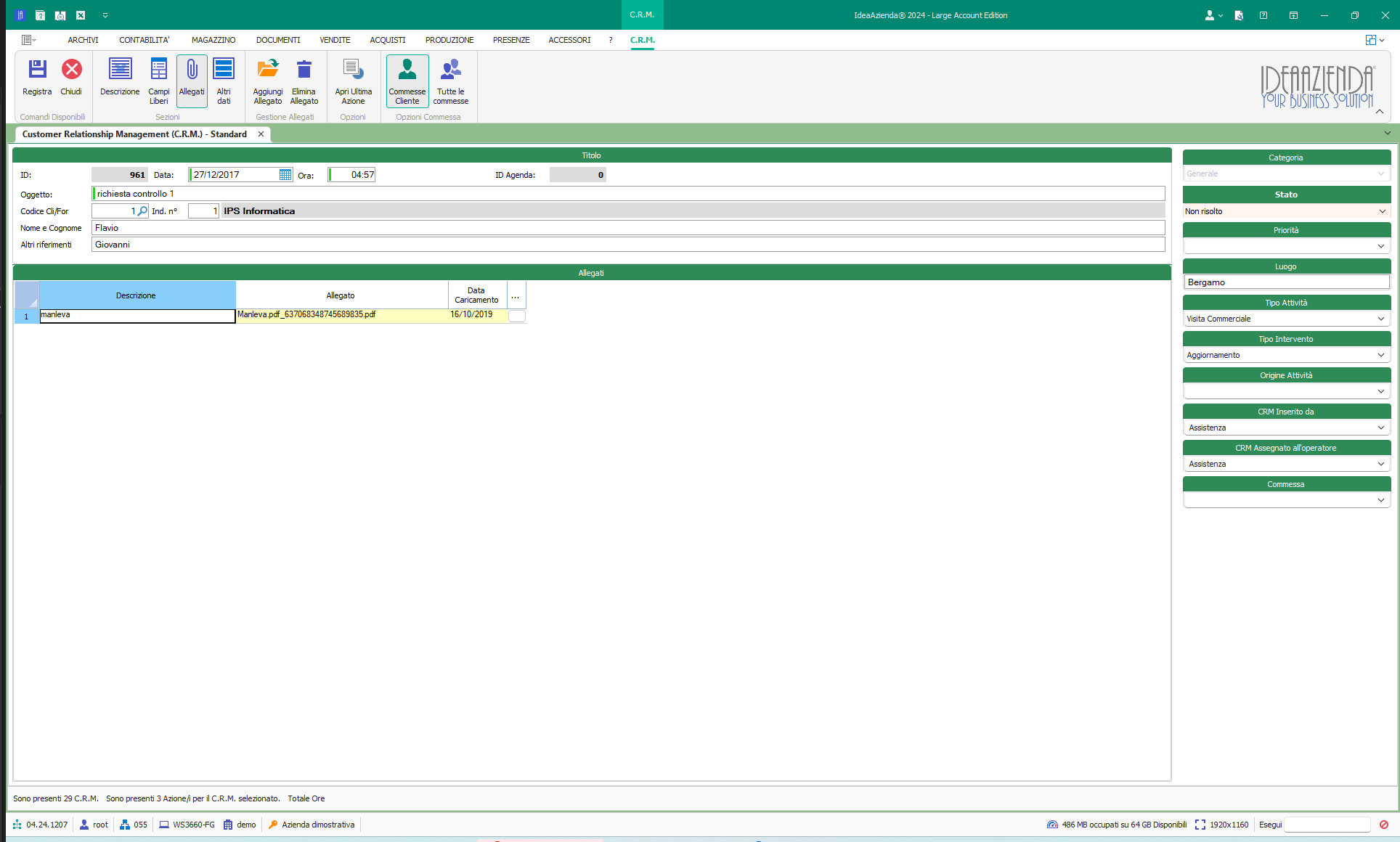The width and height of the screenshot is (1400, 842).
Task: Open the Categoria dropdown Generale
Action: (x=1381, y=173)
